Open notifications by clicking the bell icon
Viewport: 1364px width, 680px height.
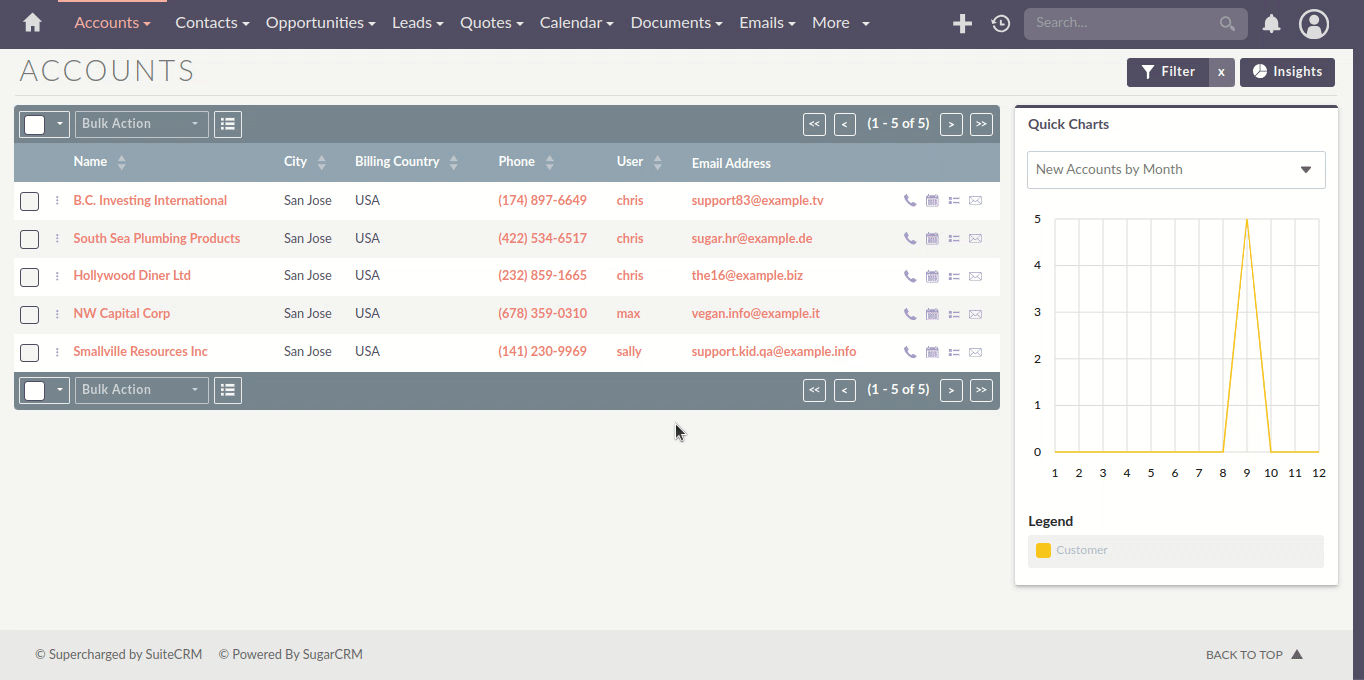(1271, 23)
